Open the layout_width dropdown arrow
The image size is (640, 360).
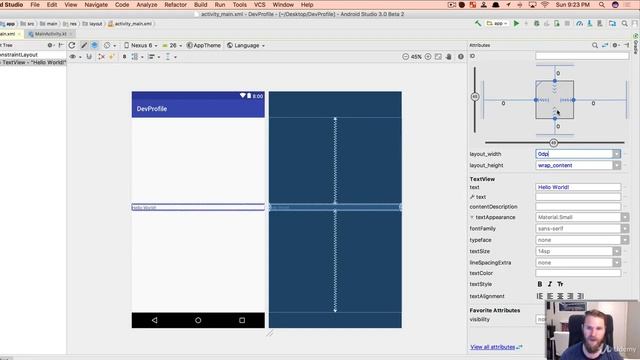click(616, 154)
